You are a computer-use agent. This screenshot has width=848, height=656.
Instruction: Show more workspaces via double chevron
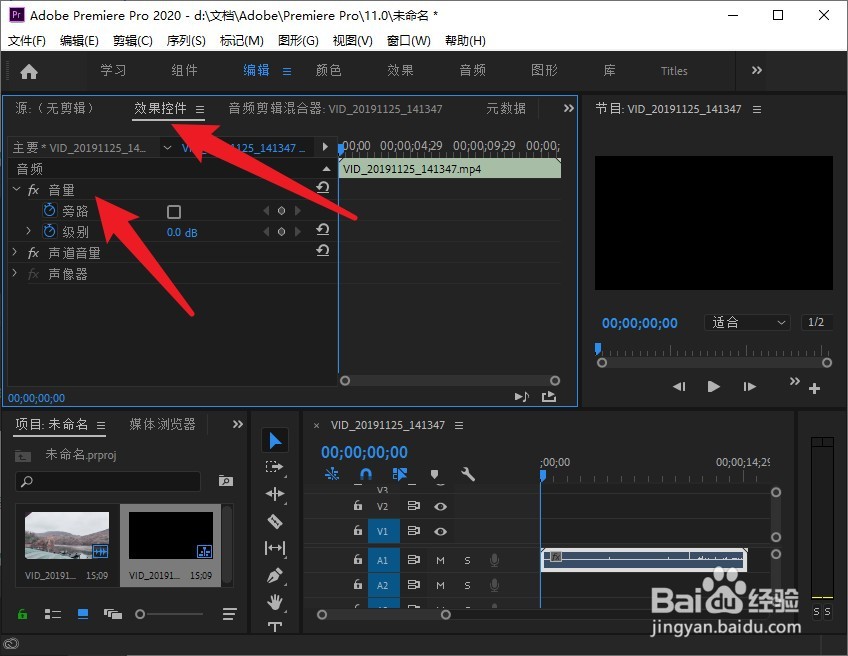pyautogui.click(x=757, y=70)
